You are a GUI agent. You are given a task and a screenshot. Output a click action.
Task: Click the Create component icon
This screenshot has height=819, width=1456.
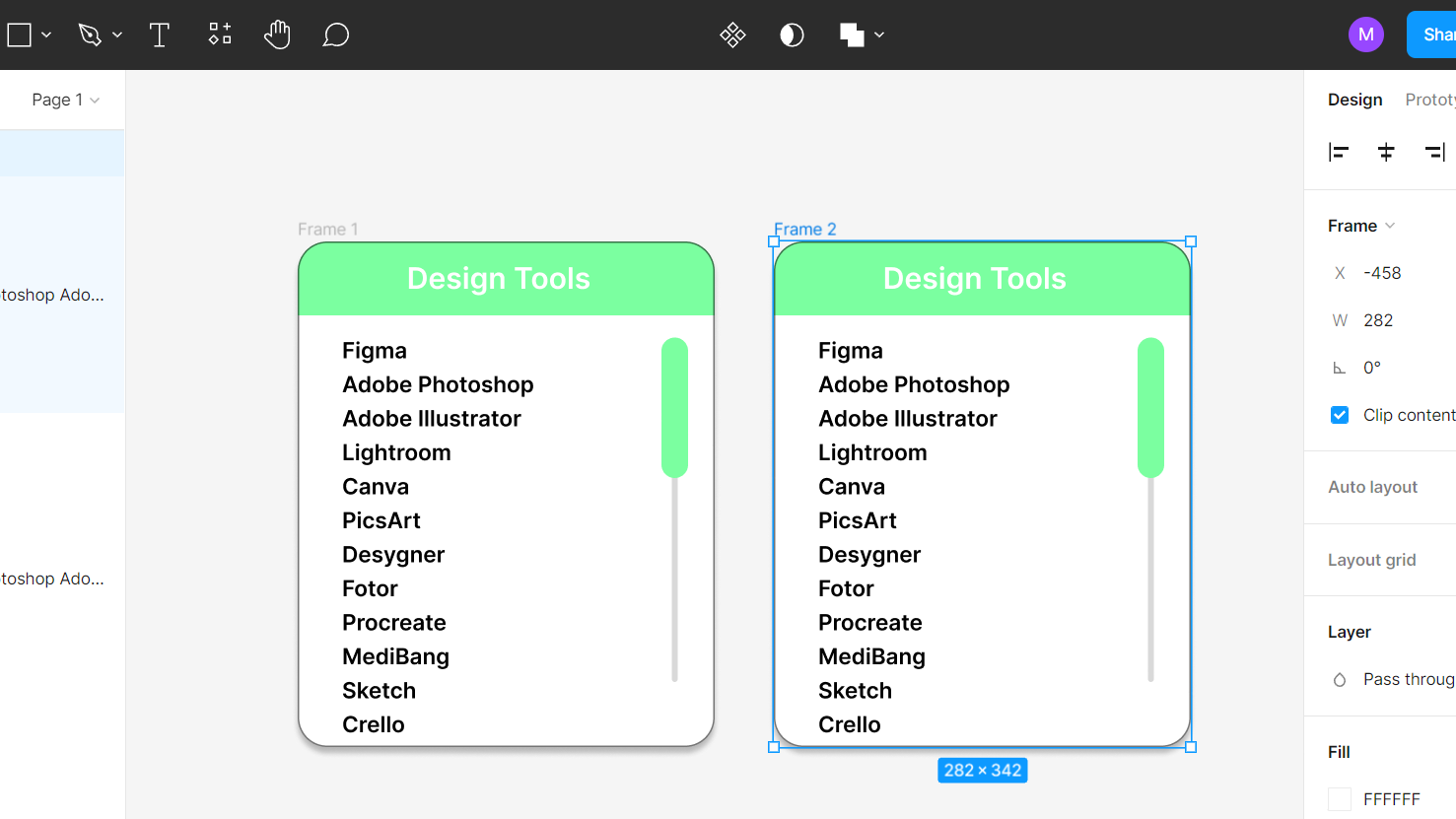(x=732, y=35)
